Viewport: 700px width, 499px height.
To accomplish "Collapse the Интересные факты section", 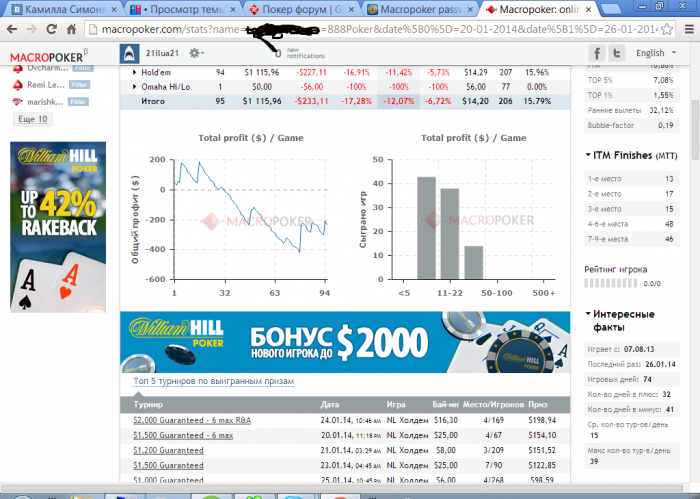I will [588, 314].
